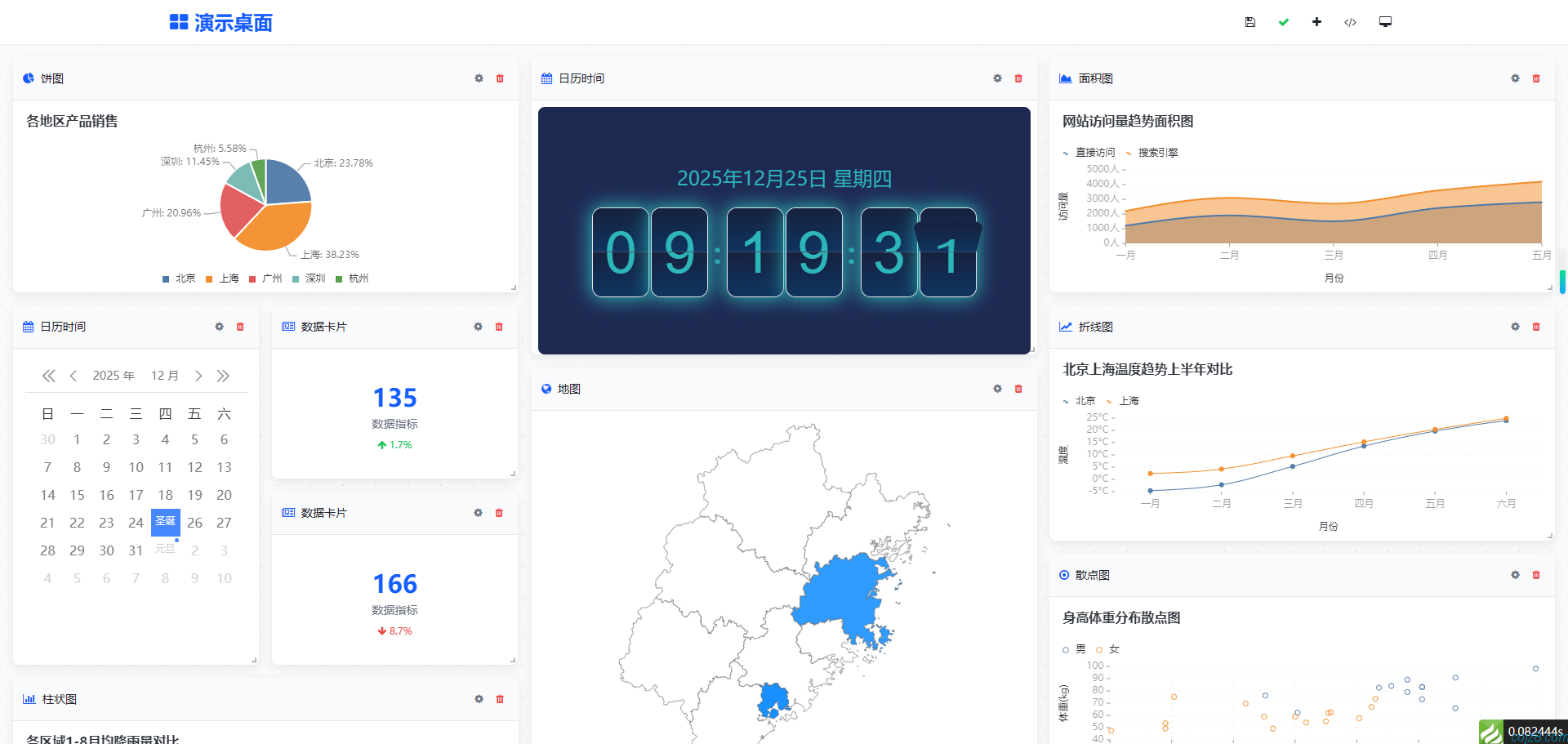Click the green checkmark confirm icon
The height and width of the screenshot is (744, 1568).
(1283, 22)
